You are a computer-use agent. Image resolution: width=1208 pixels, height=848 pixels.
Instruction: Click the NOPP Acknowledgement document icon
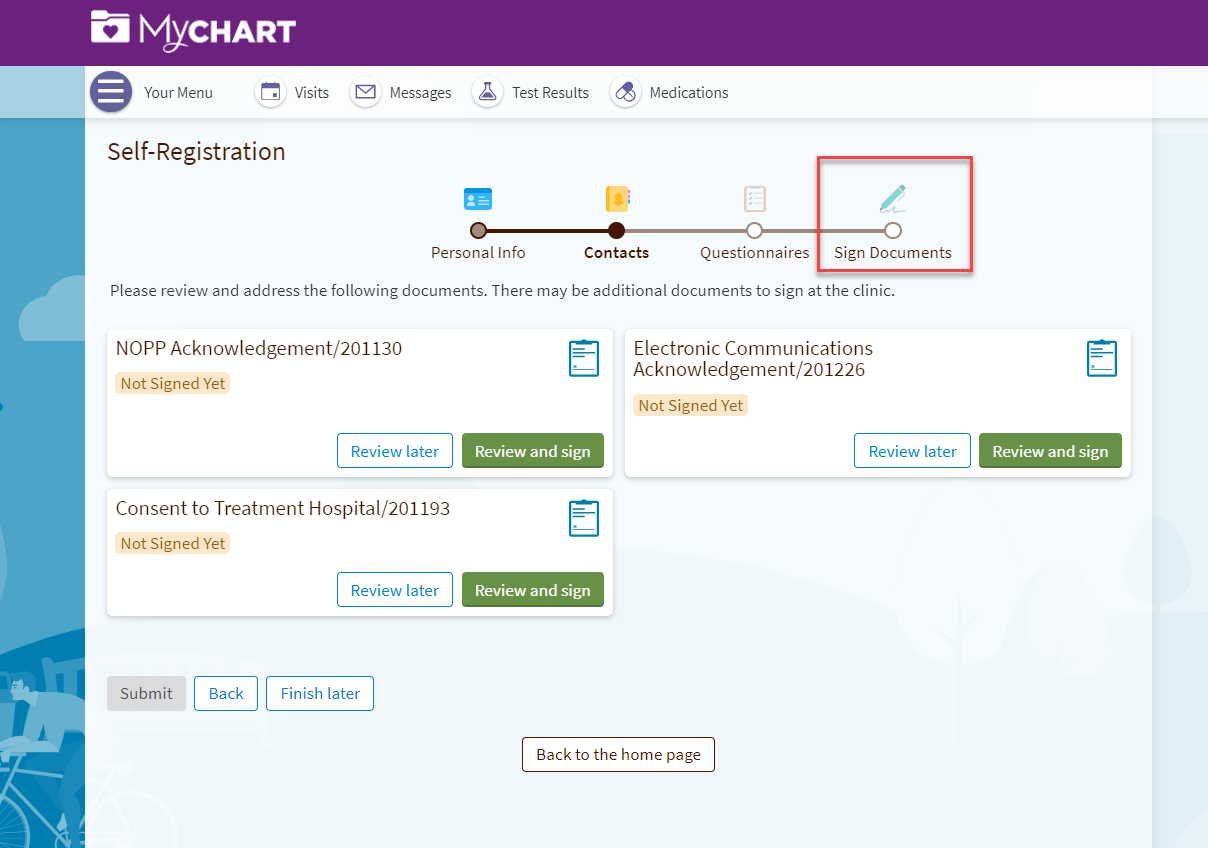point(583,357)
